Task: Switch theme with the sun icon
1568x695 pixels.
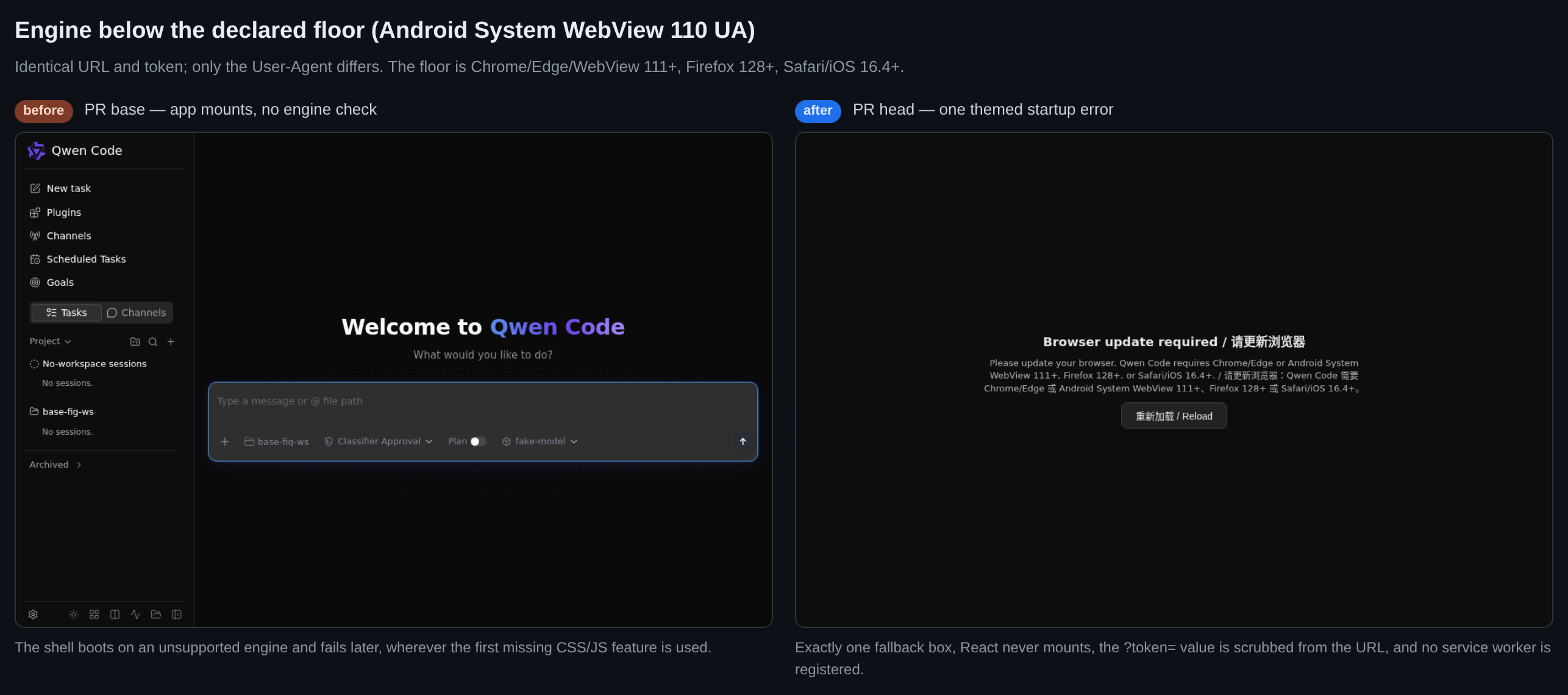Action: click(73, 615)
